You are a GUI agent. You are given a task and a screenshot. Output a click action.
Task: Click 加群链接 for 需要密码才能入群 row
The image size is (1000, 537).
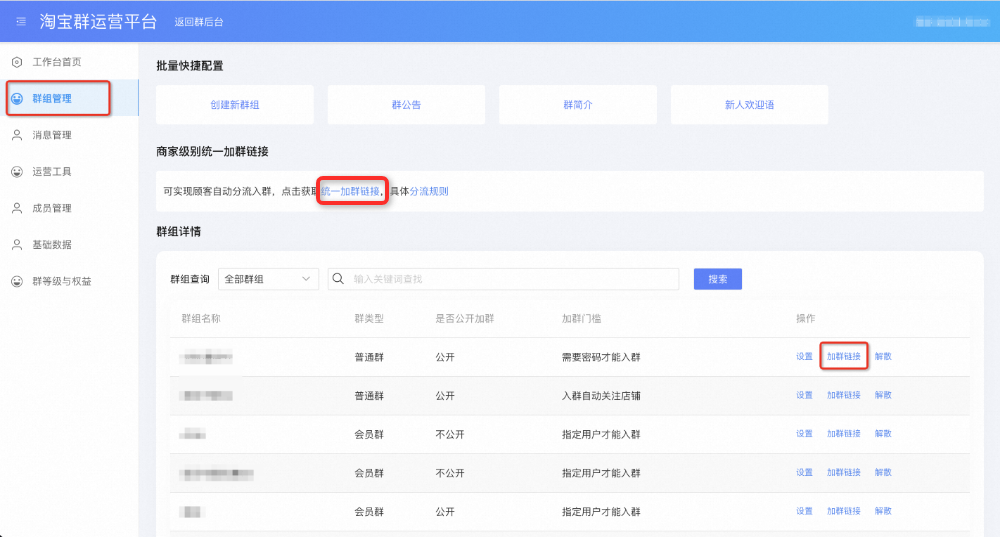(844, 357)
